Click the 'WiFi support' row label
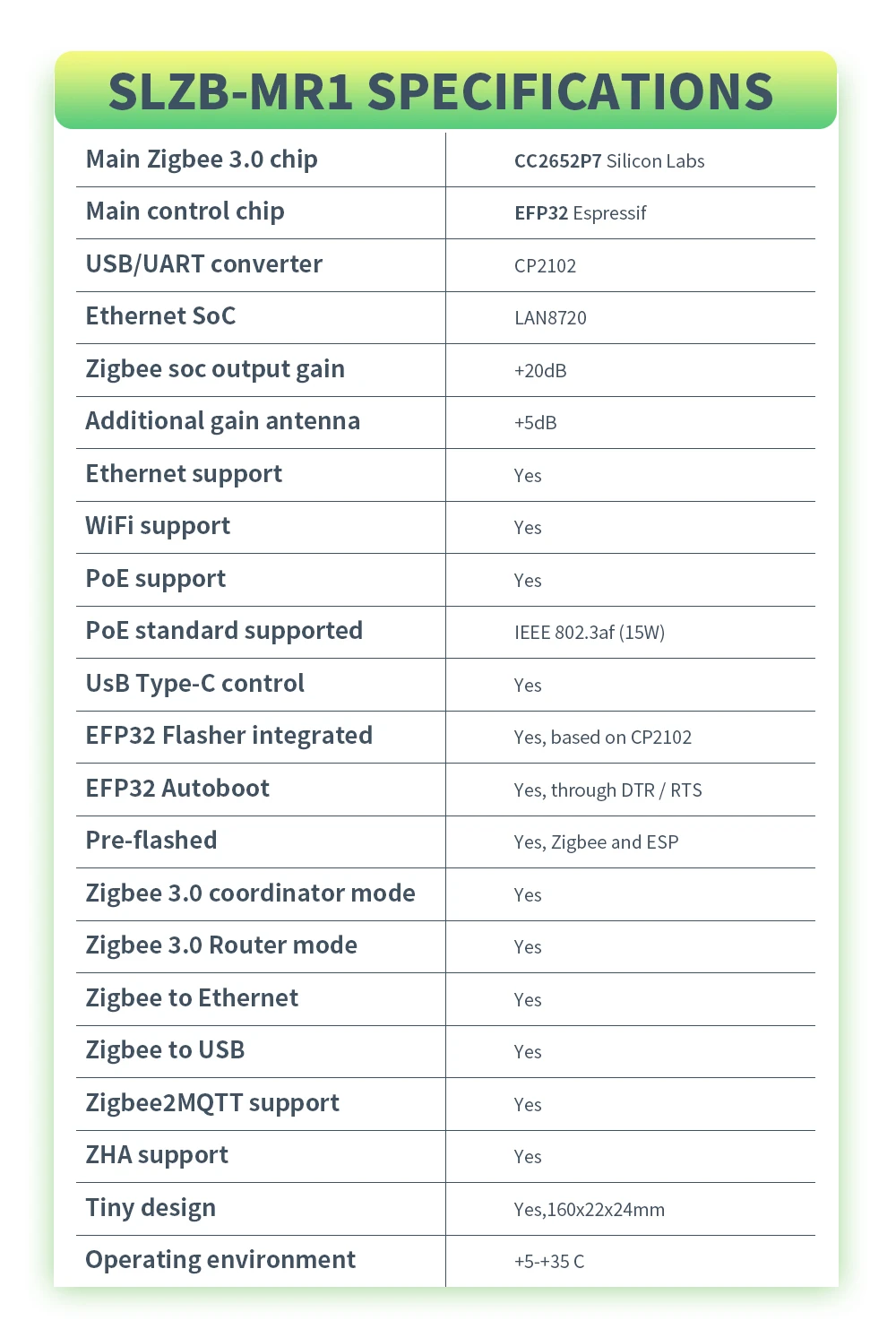 [158, 526]
